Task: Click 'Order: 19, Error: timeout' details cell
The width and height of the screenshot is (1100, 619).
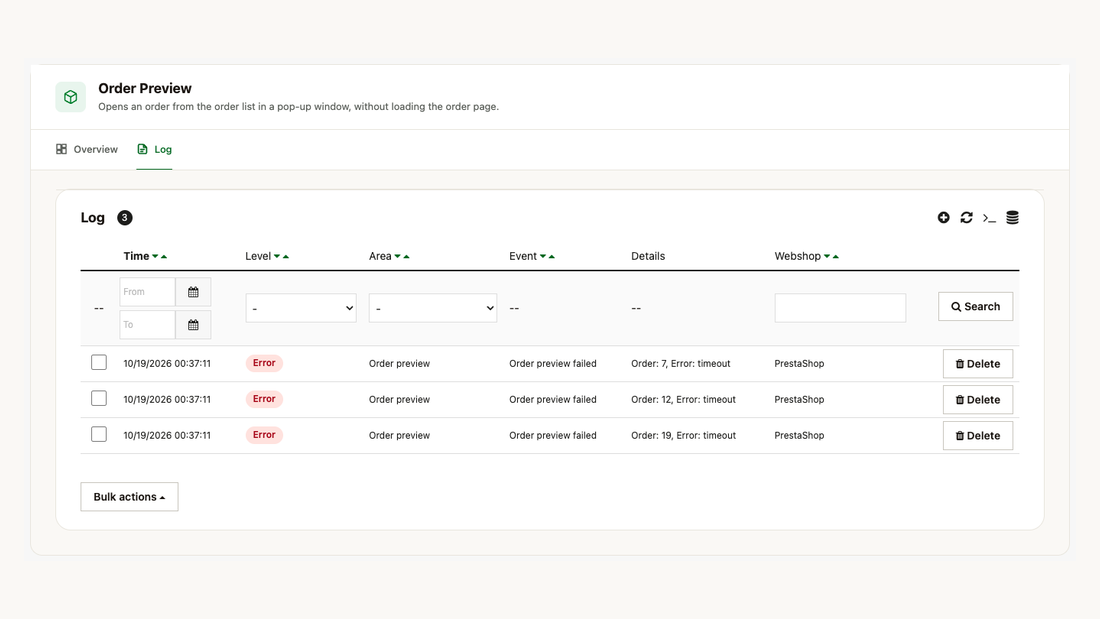Action: pyautogui.click(x=683, y=435)
